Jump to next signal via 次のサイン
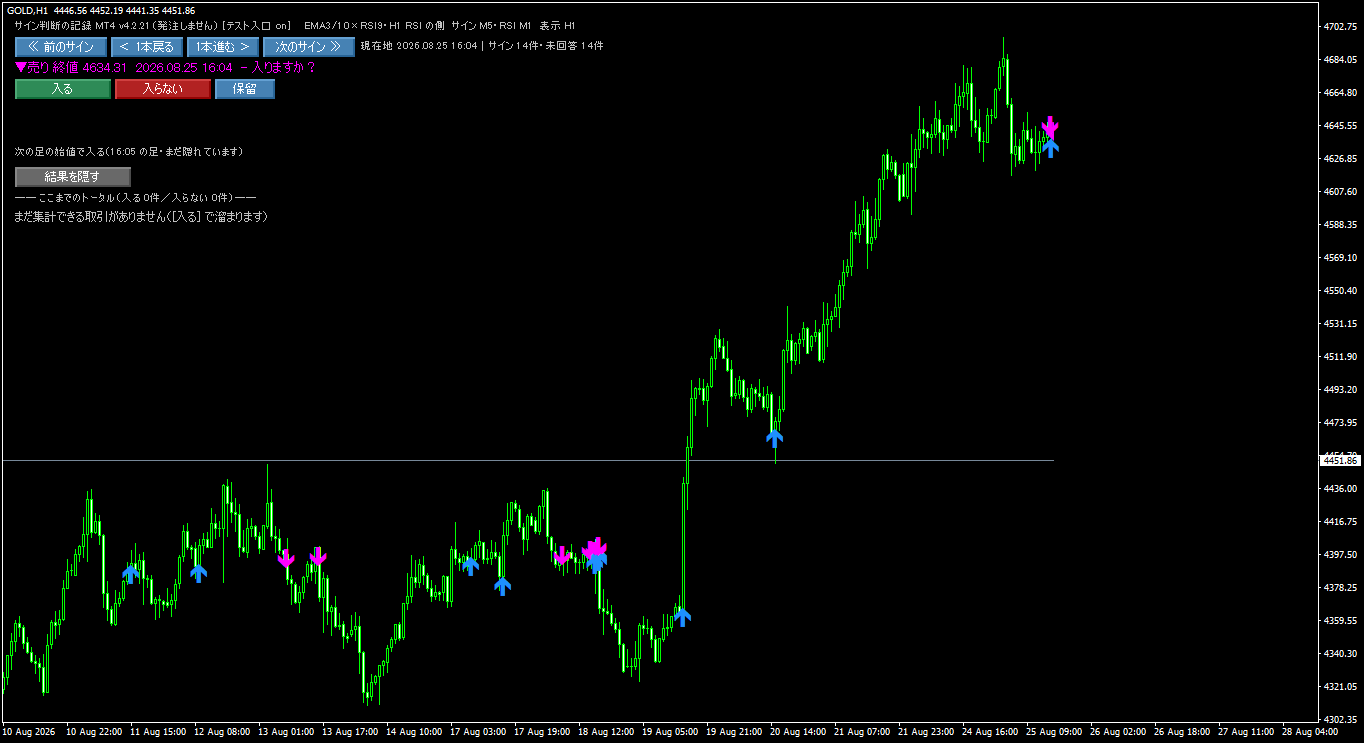This screenshot has width=1364, height=743. 309,47
